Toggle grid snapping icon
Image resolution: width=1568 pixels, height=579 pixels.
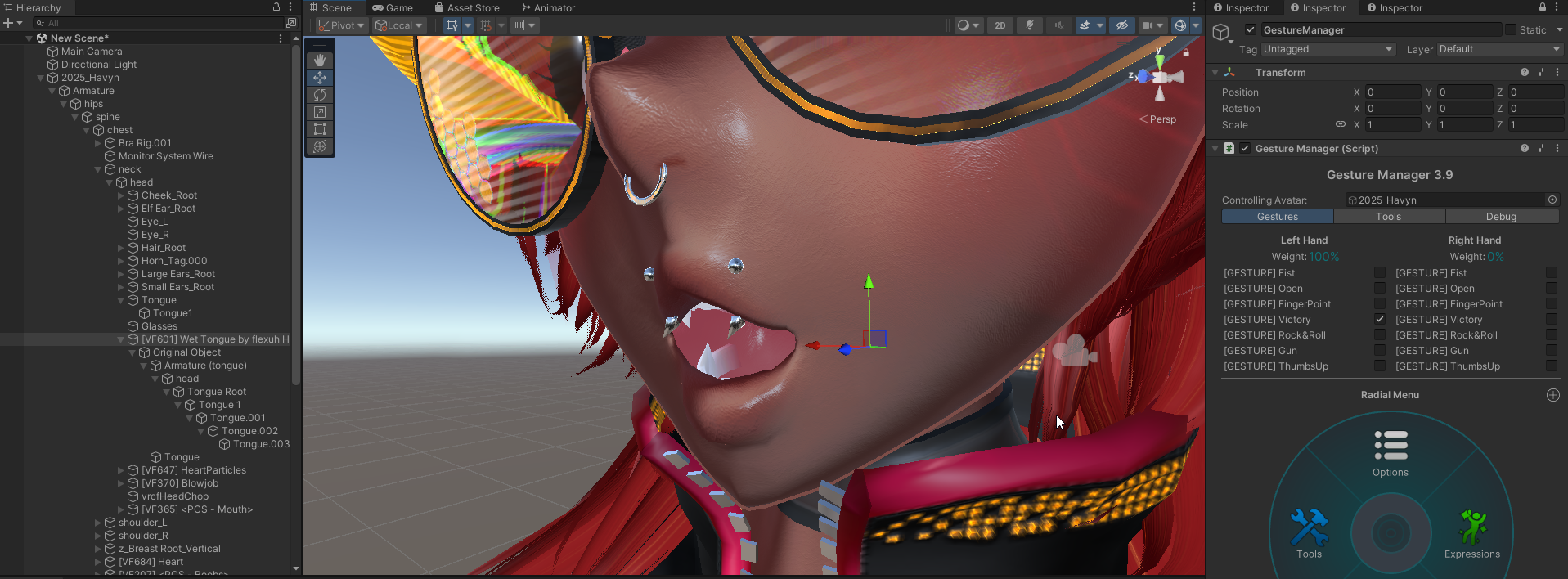(x=486, y=25)
